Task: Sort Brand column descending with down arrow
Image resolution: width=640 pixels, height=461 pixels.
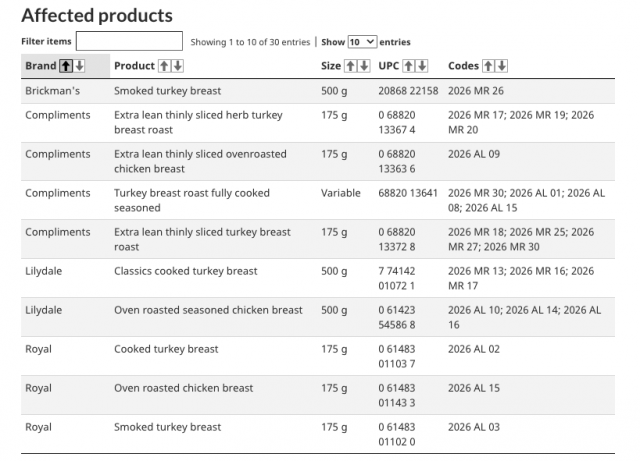Action: 79,66
